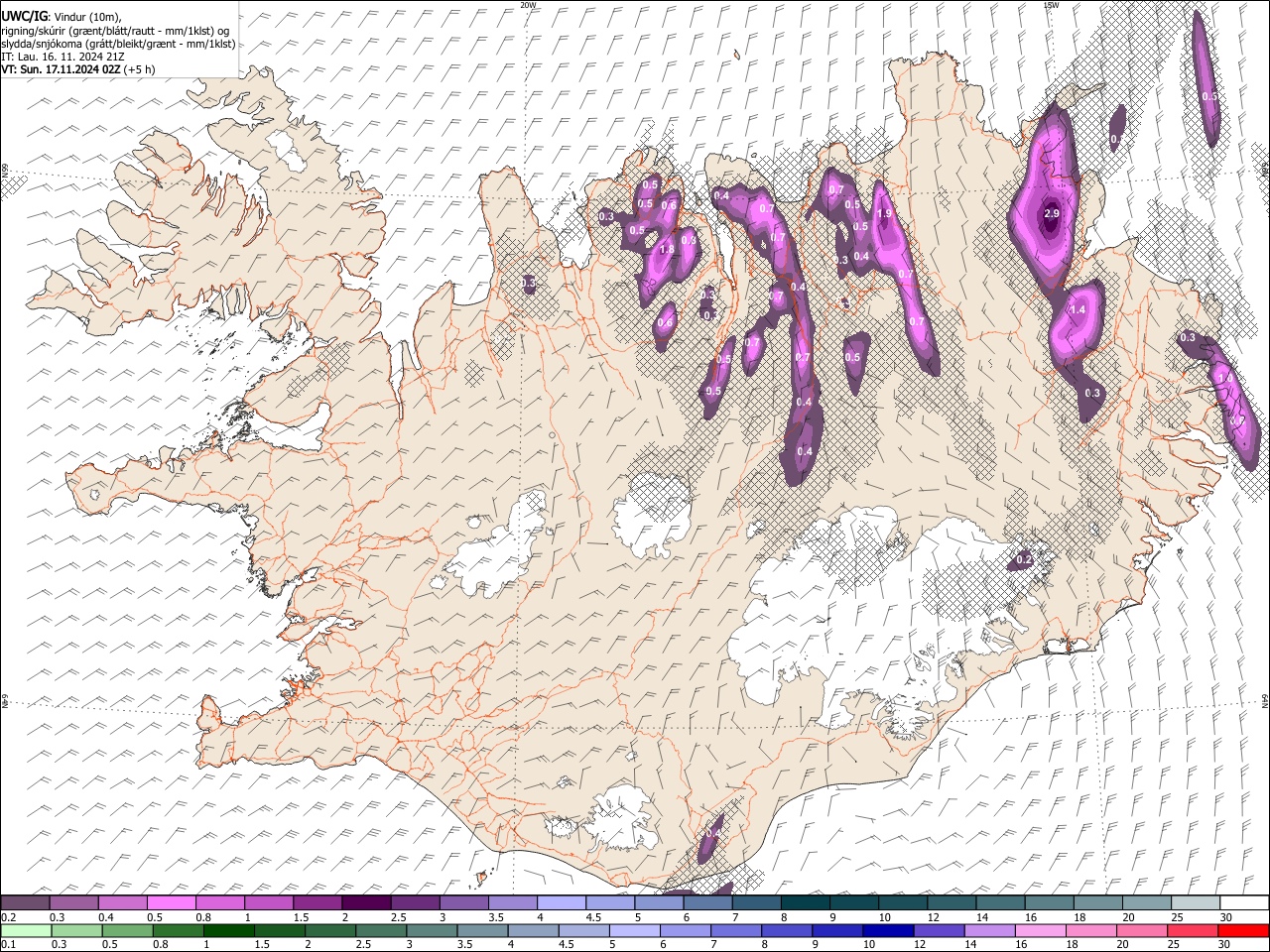Click the 0.3–0.5 light green swatch, lower scale

tap(76, 930)
